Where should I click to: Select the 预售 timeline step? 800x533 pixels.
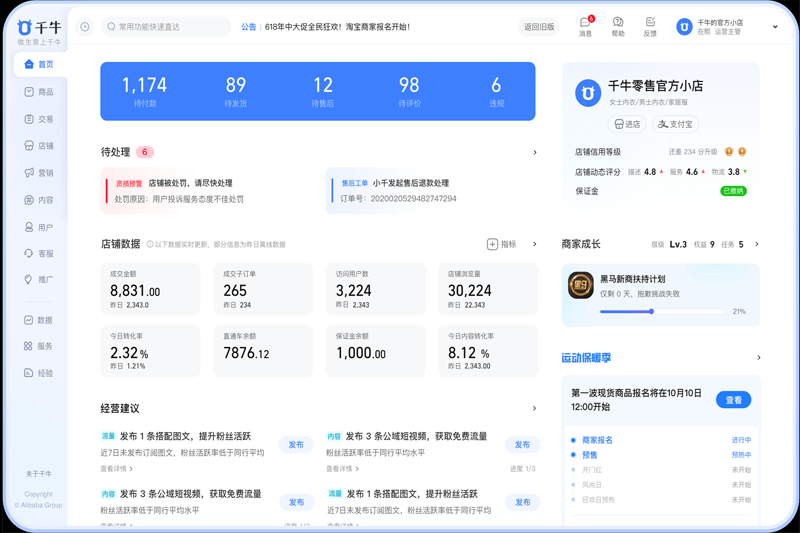590,455
